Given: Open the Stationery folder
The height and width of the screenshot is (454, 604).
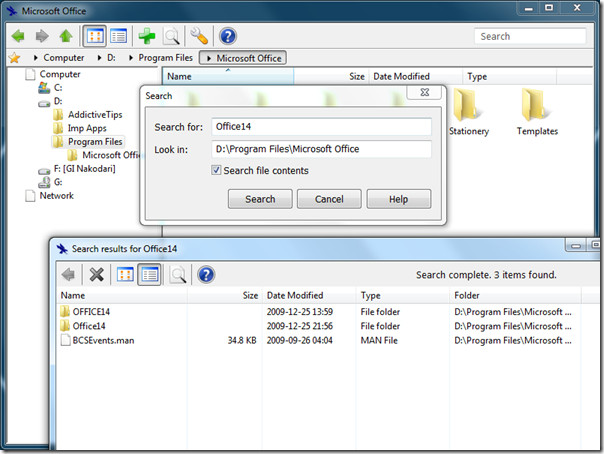Looking at the screenshot, I should 468,112.
